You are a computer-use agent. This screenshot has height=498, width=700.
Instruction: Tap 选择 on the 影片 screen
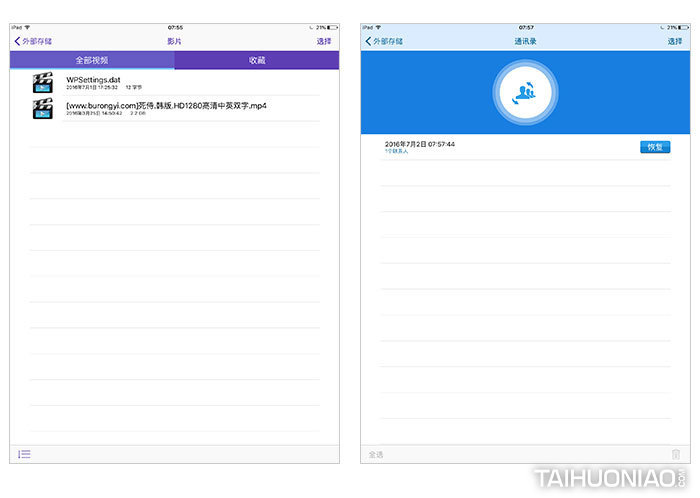click(324, 41)
